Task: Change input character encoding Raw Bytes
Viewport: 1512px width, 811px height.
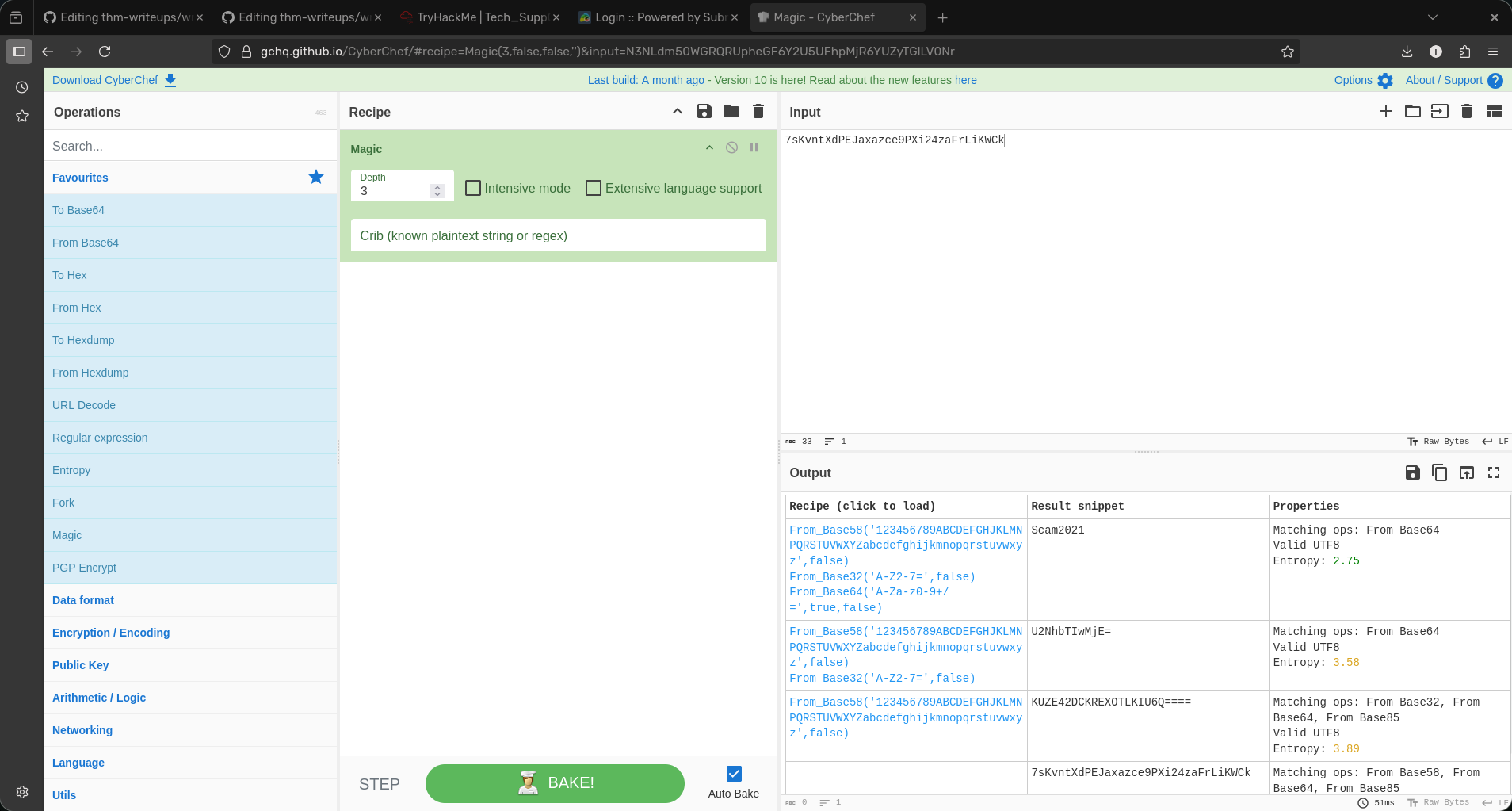Action: (1438, 442)
